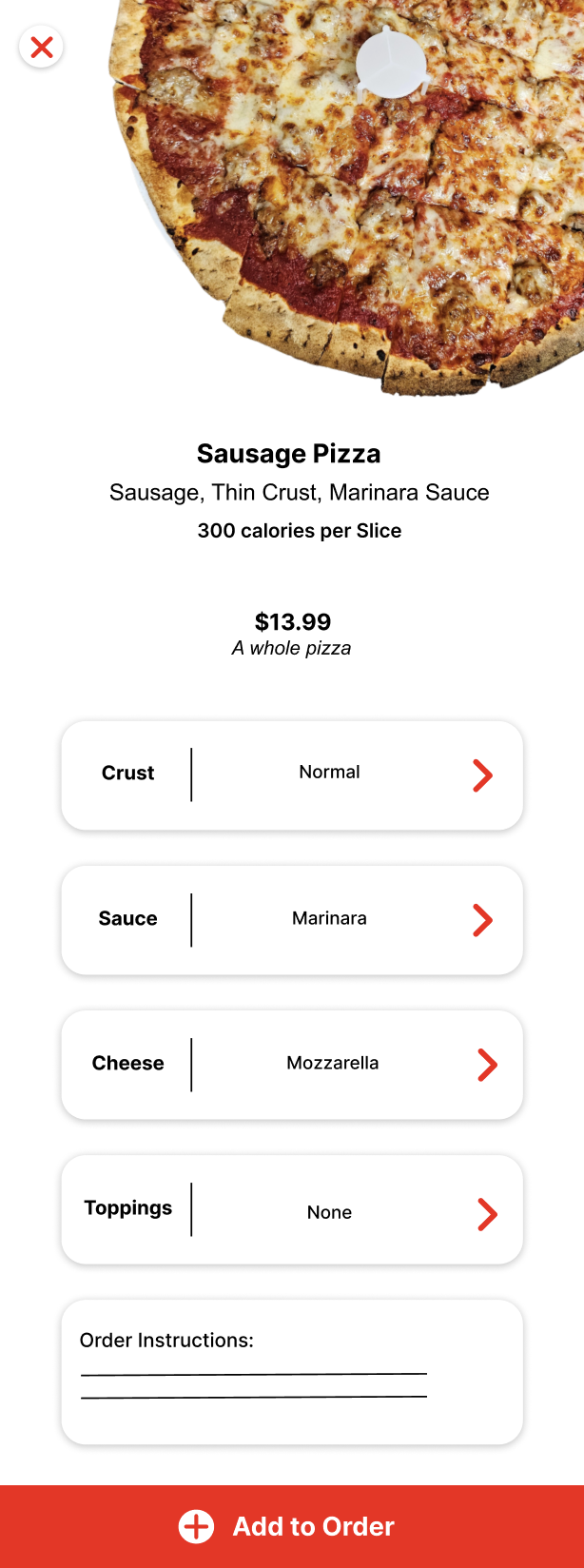Tap the $13.99 price text
This screenshot has height=1568, width=584.
tap(293, 622)
